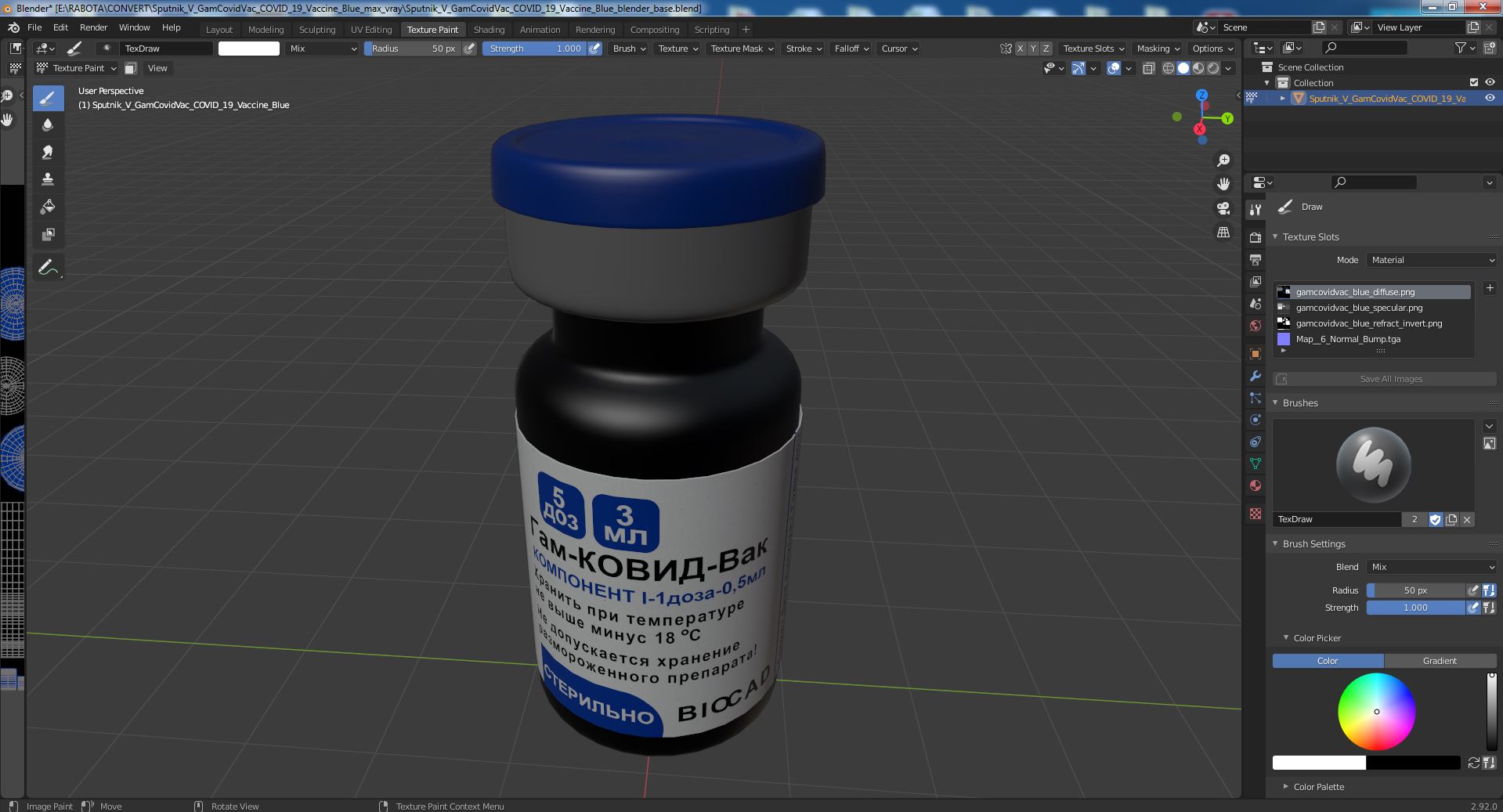Adjust the Strength slider in Brush Settings
The image size is (1503, 812).
pyautogui.click(x=1415, y=608)
